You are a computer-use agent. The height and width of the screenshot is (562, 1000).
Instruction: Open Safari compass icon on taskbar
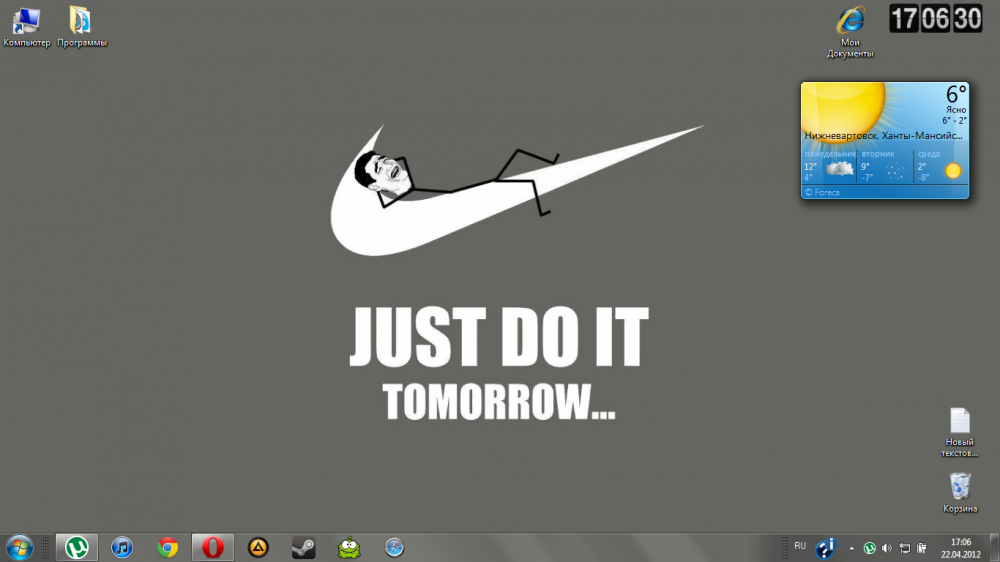pyautogui.click(x=394, y=547)
